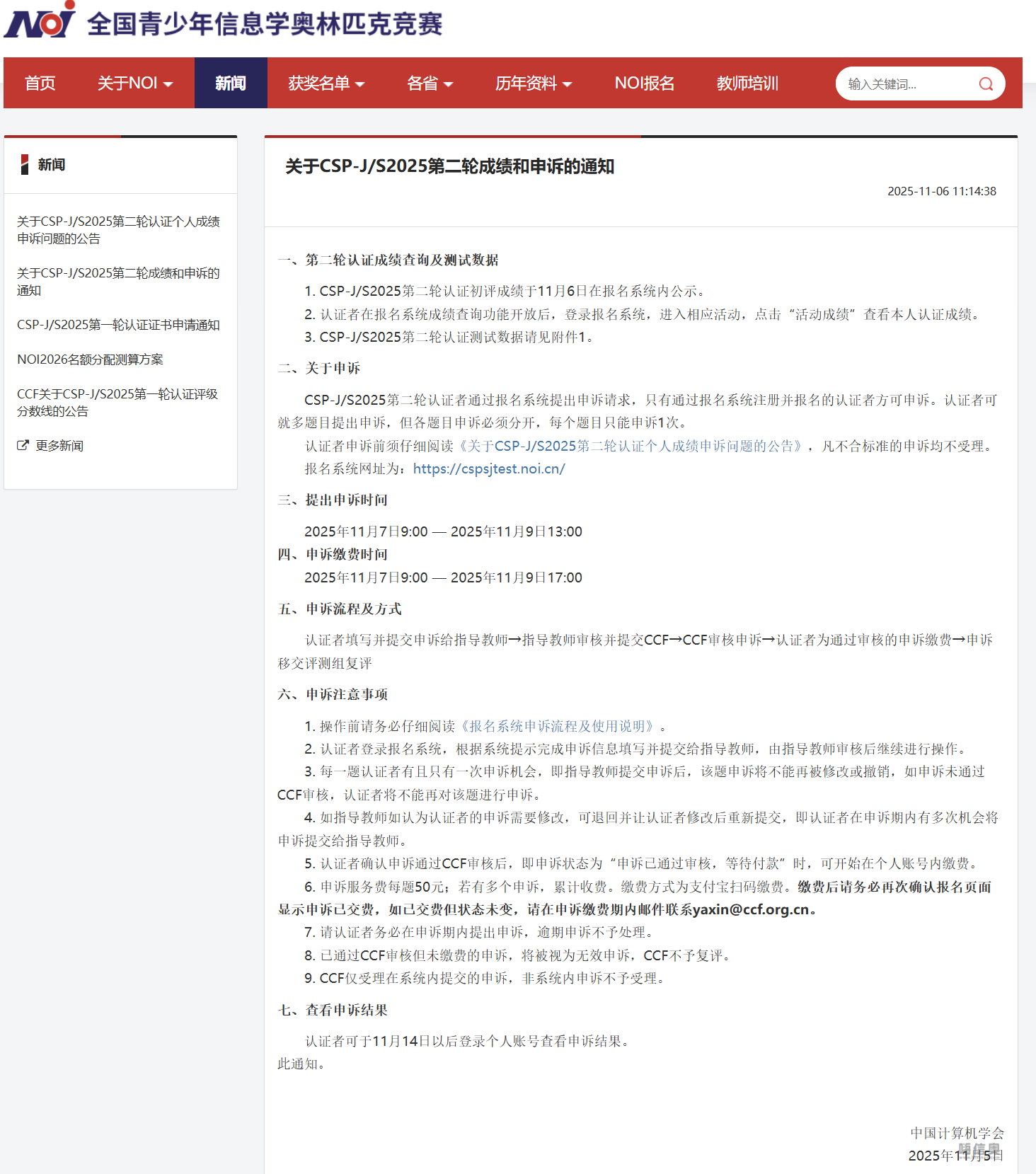Click heading 二、关于申诉
The image size is (1036, 1174).
point(319,368)
